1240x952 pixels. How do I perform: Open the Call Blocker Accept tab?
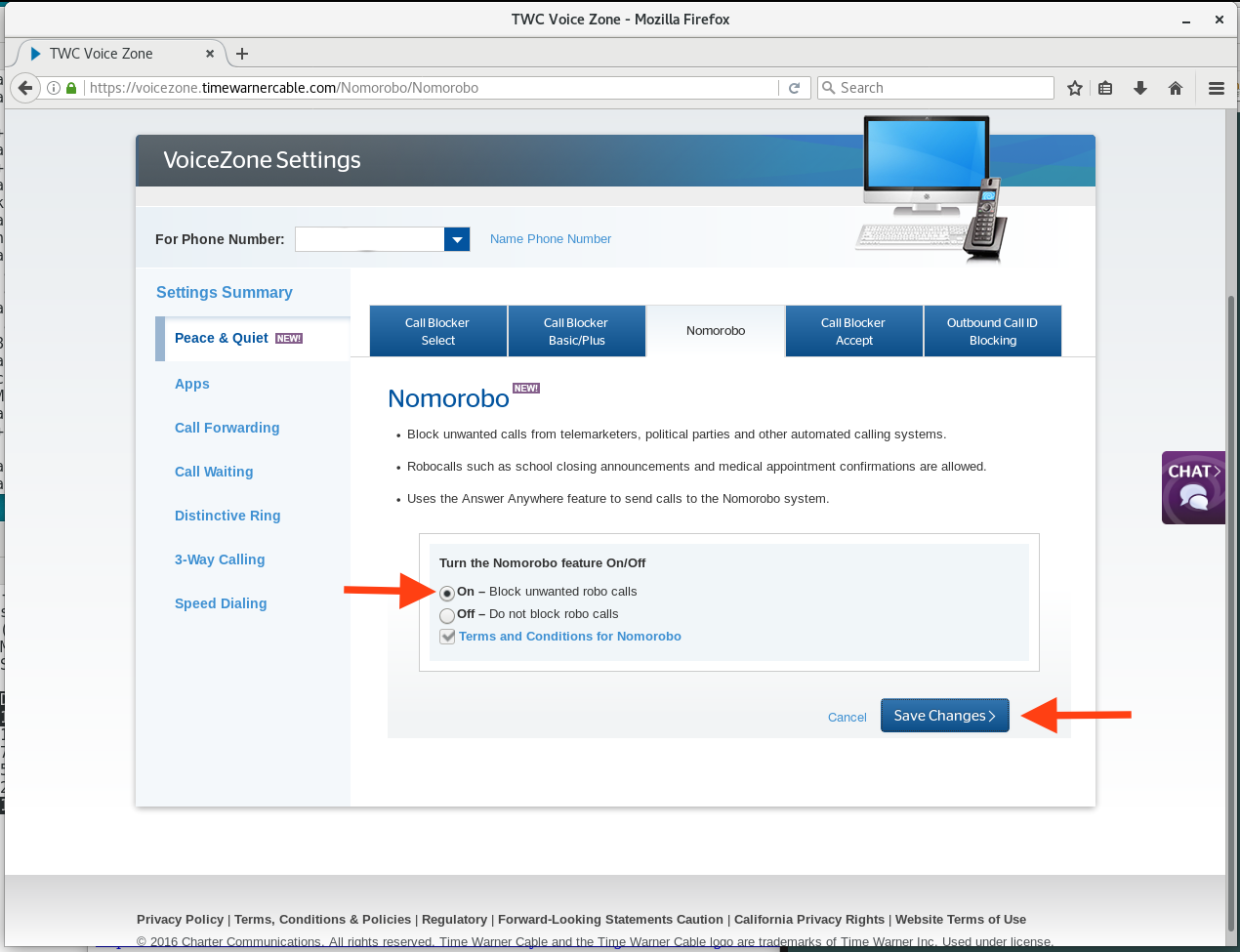point(854,331)
